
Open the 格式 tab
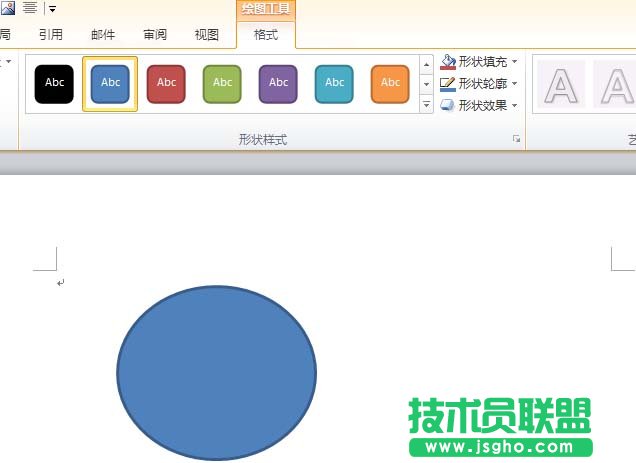(266, 34)
